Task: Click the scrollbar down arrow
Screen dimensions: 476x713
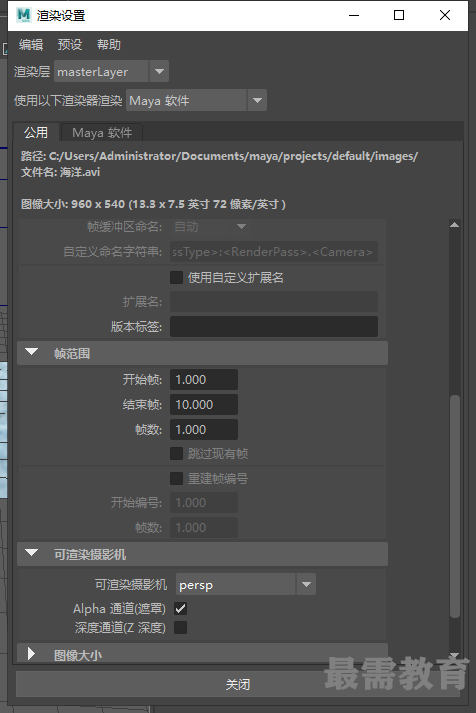Action: click(454, 655)
